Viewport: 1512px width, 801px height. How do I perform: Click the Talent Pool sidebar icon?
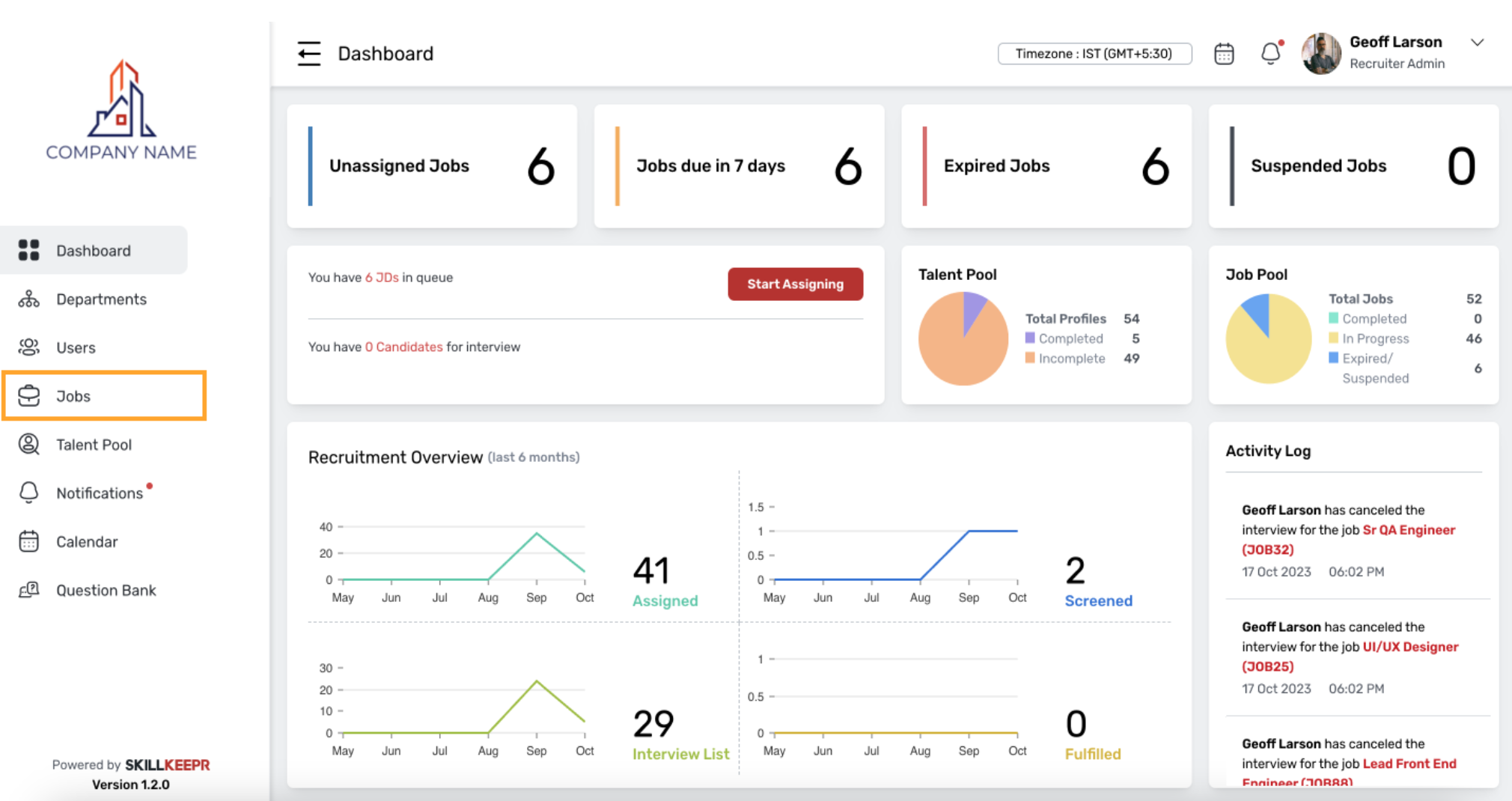pos(28,445)
